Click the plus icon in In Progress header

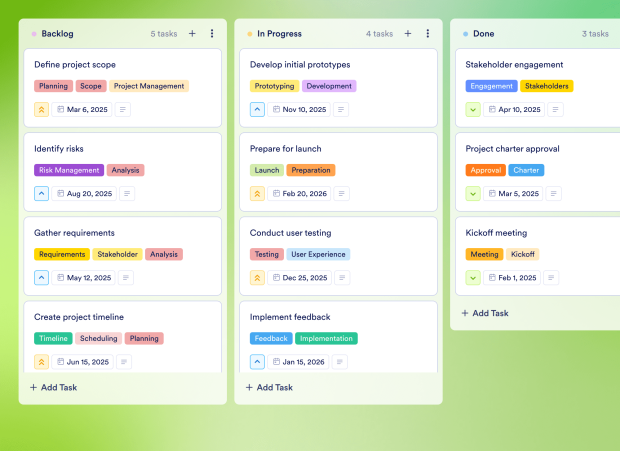408,33
